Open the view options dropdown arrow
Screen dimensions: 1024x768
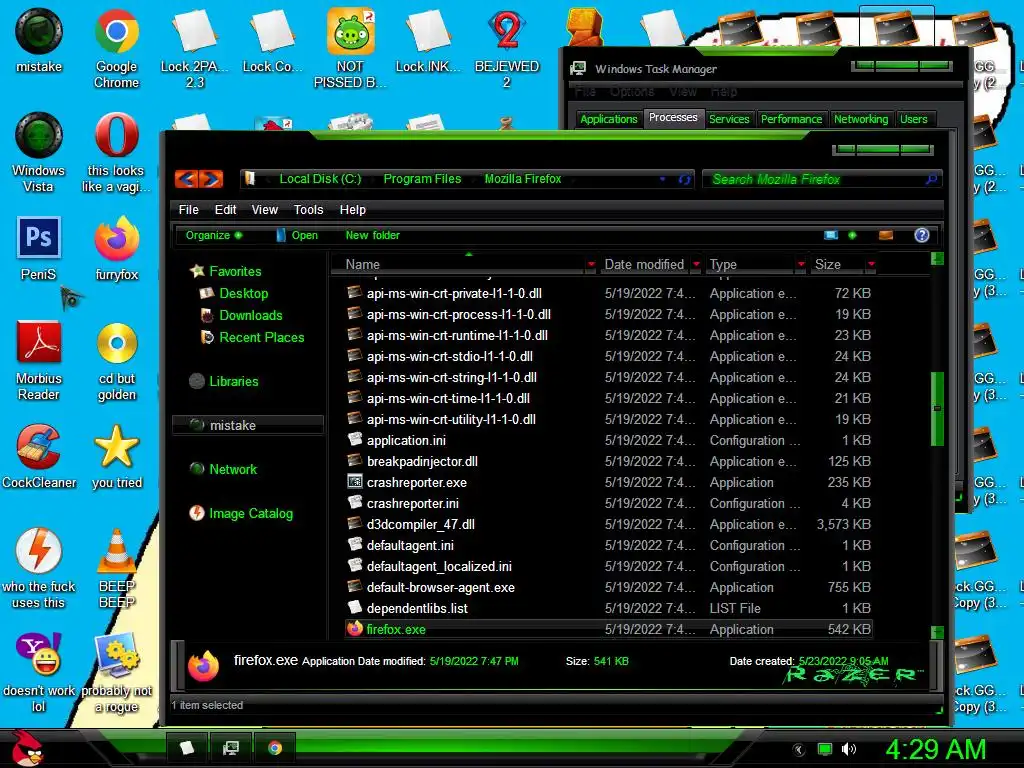click(852, 235)
